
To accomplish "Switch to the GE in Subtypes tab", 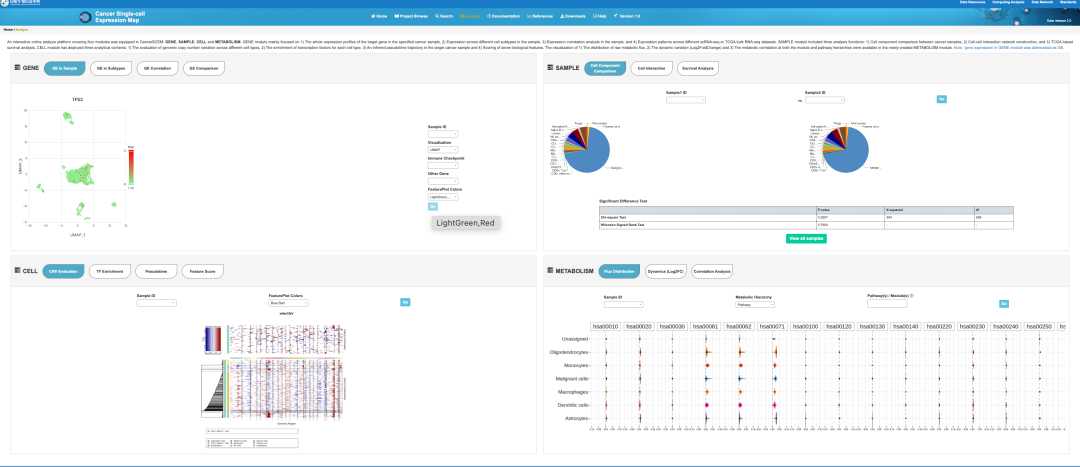I will 111,68.
